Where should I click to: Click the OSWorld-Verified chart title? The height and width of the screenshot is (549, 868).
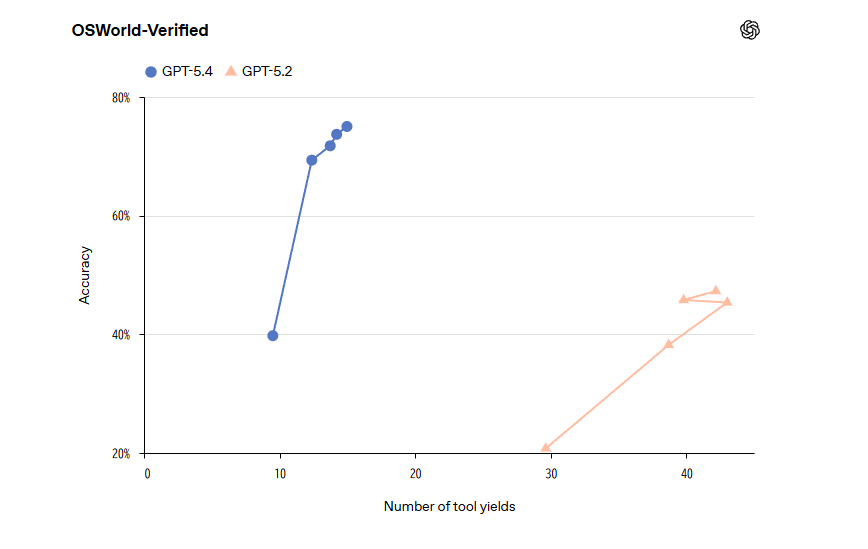click(x=140, y=31)
